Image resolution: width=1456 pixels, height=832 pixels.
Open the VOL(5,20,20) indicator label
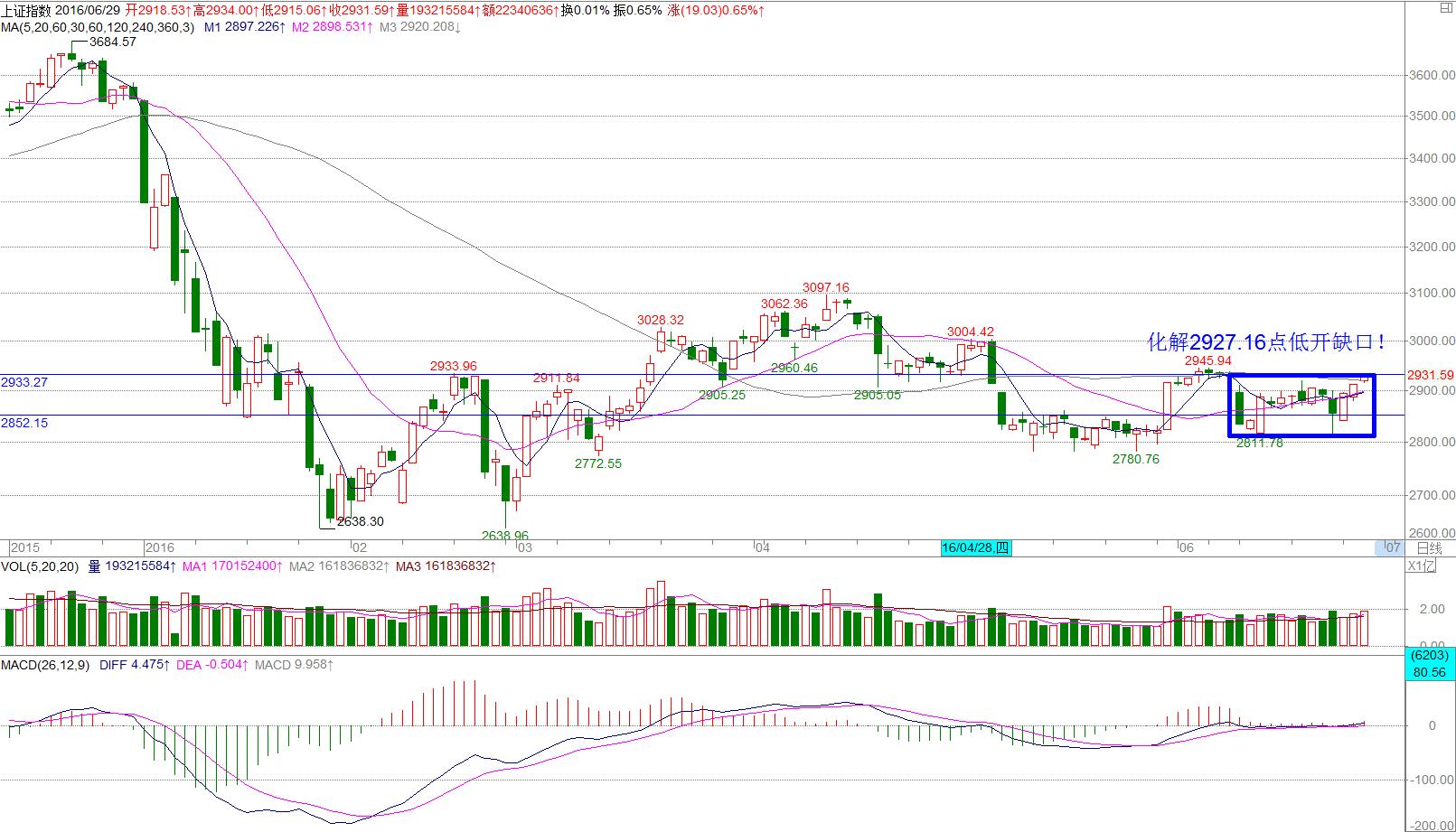tap(40, 566)
